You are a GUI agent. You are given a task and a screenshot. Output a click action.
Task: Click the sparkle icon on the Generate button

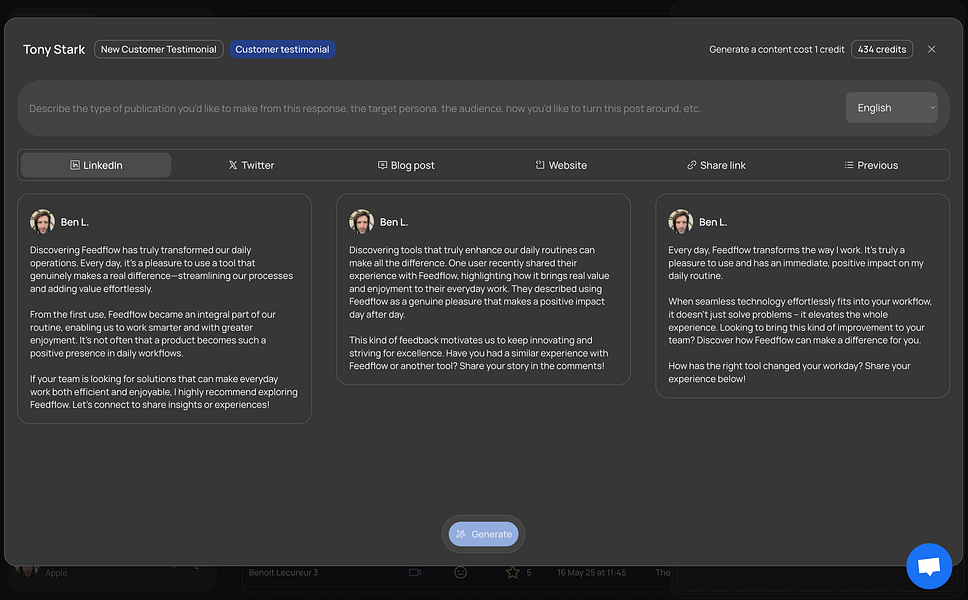[461, 534]
